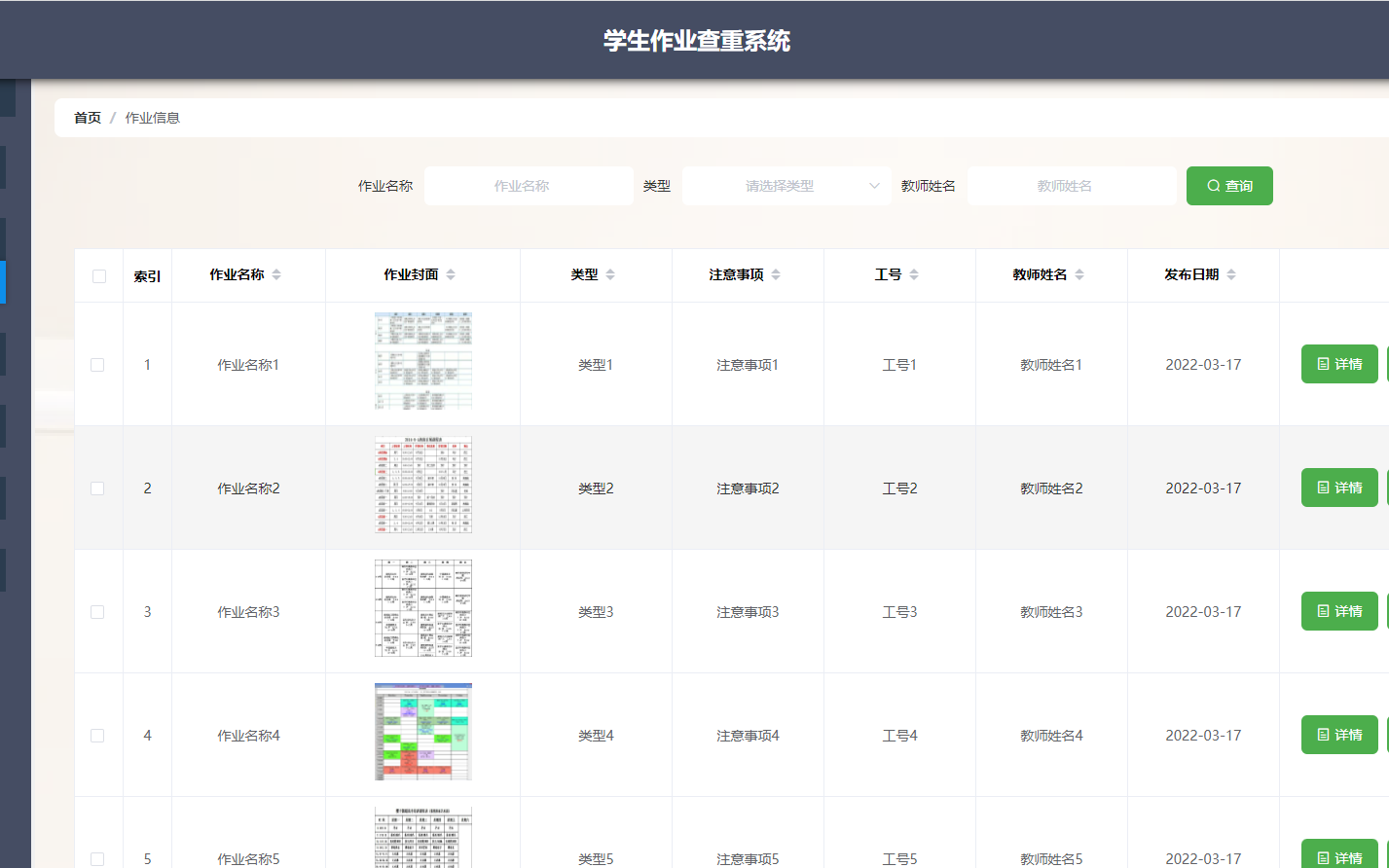This screenshot has width=1389, height=868.
Task: Open 详情 for 作业名称1
Action: coord(1339,364)
